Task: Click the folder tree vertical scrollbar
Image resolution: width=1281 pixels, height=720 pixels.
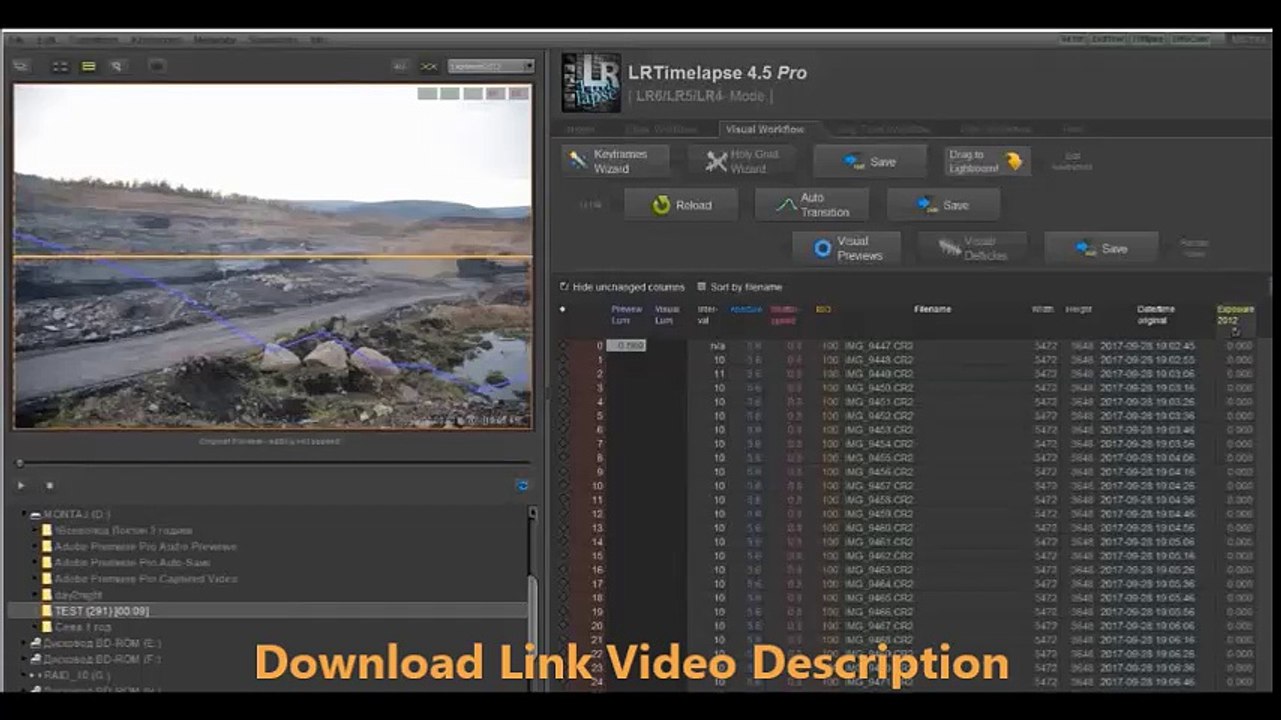Action: [x=533, y=598]
